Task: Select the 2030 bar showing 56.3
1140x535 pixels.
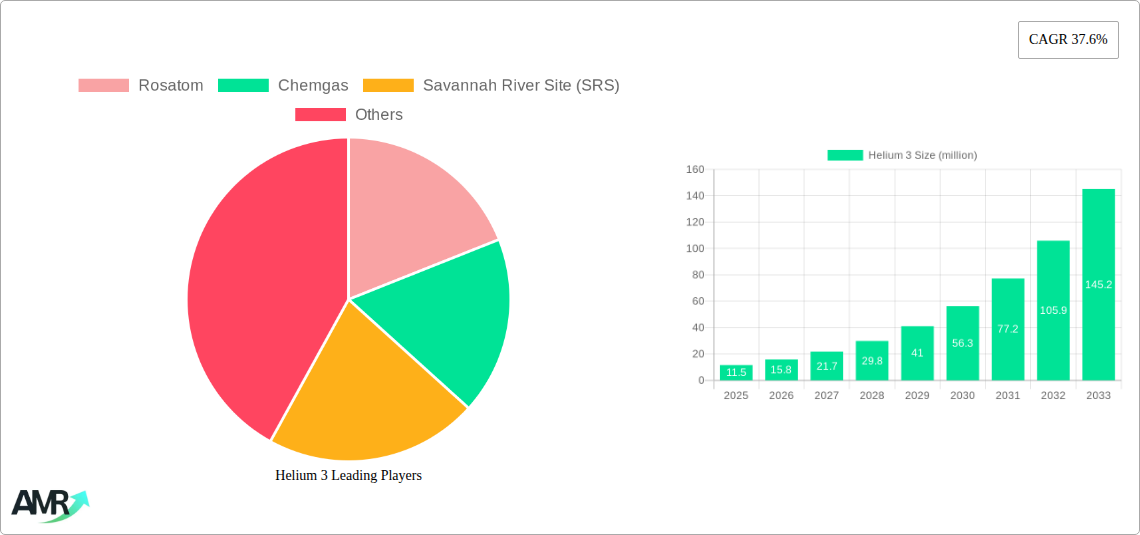Action: pos(962,343)
